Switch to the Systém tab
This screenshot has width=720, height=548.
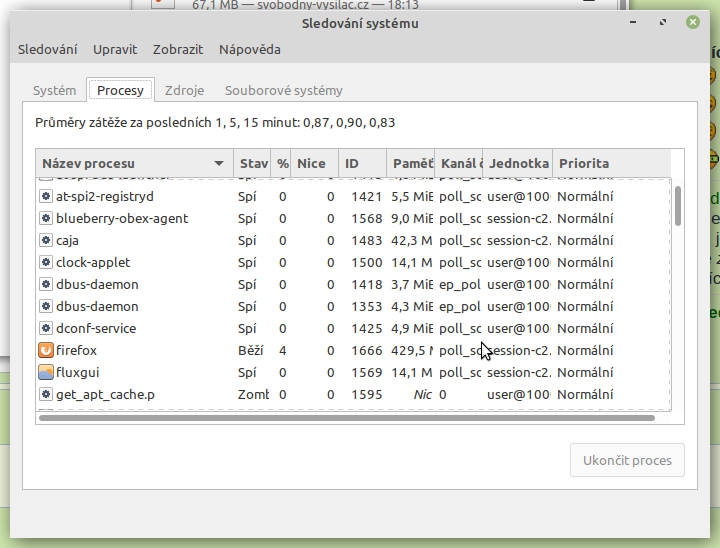[x=54, y=90]
